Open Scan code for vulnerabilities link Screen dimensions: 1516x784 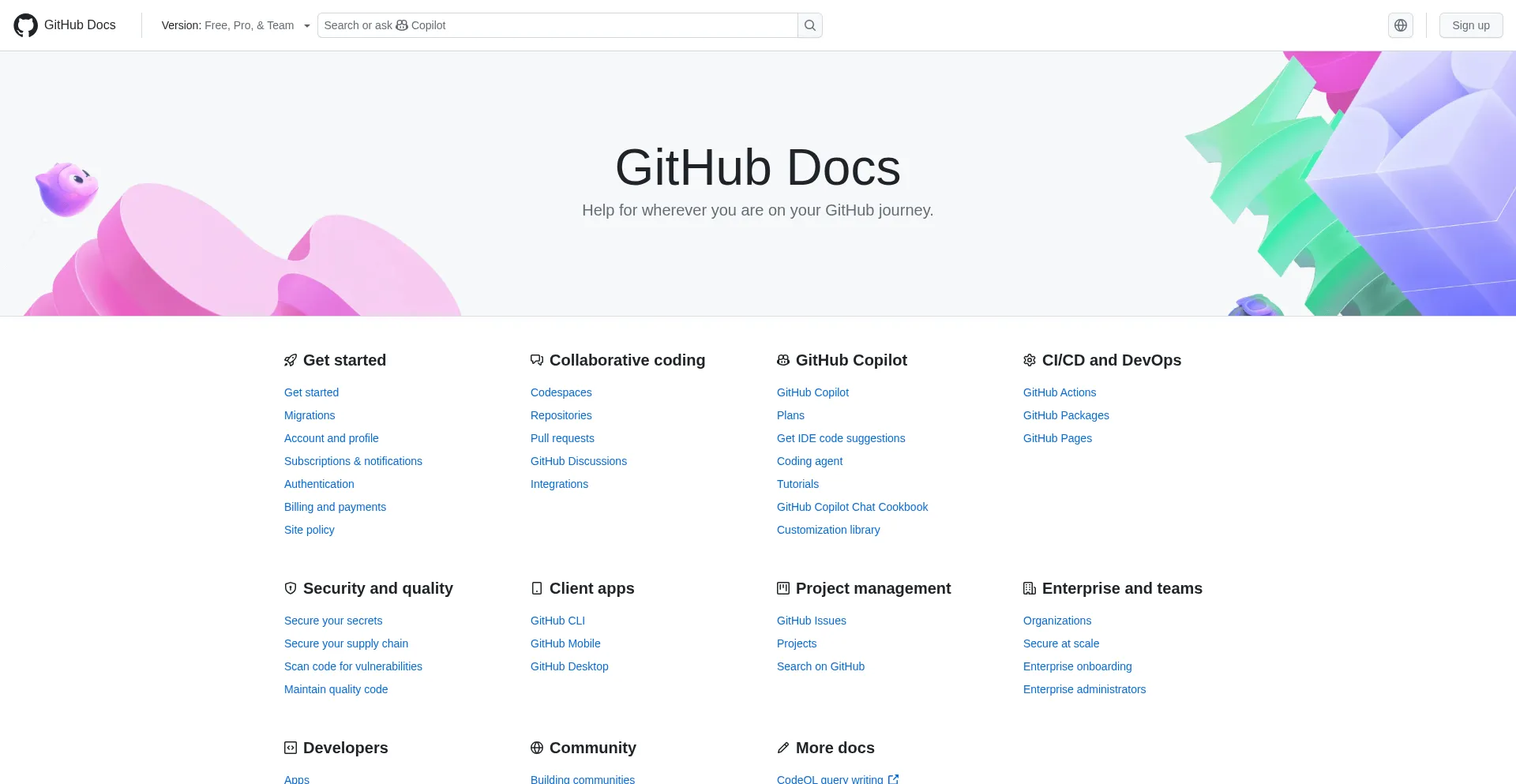point(353,666)
